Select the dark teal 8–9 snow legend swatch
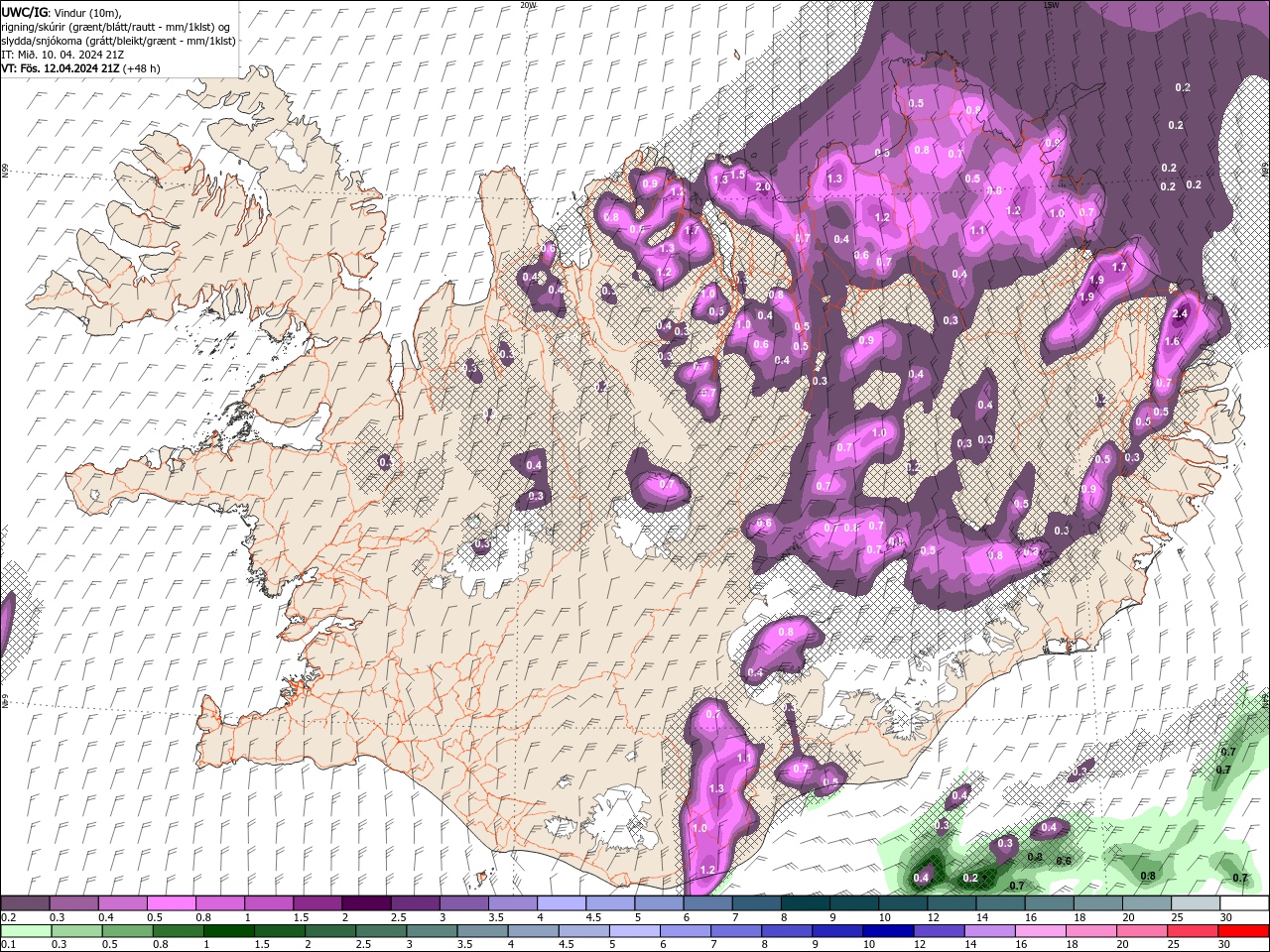The width and height of the screenshot is (1270, 952). 805,903
